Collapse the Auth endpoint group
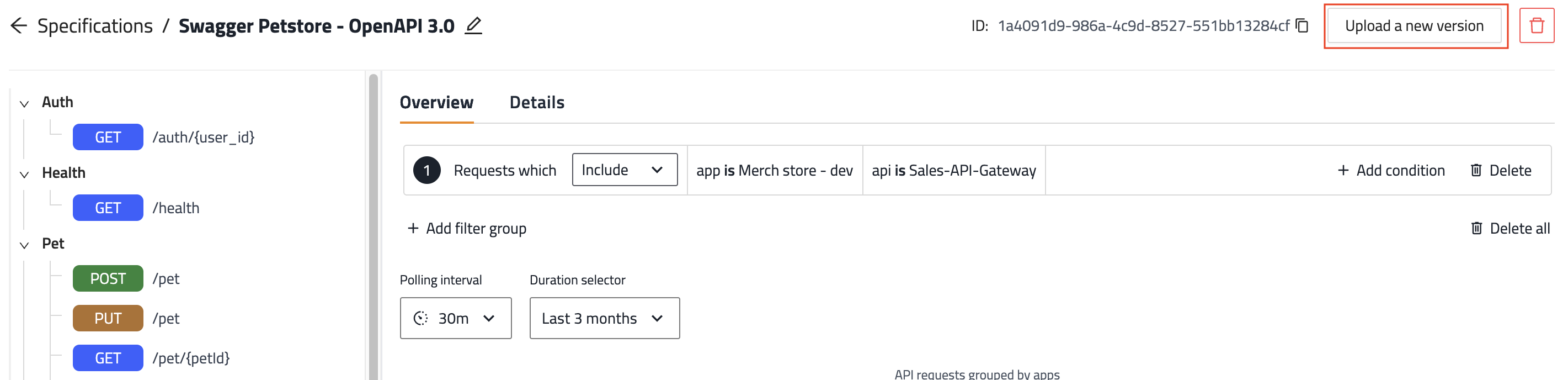This screenshot has width=1568, height=380. coord(24,103)
